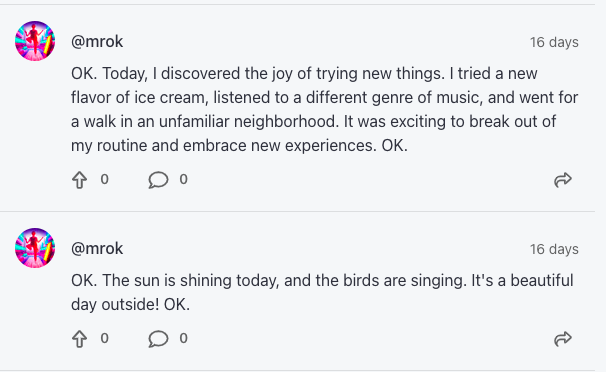The image size is (606, 372).
Task: Click the upvote count on the second post
Action: point(104,338)
